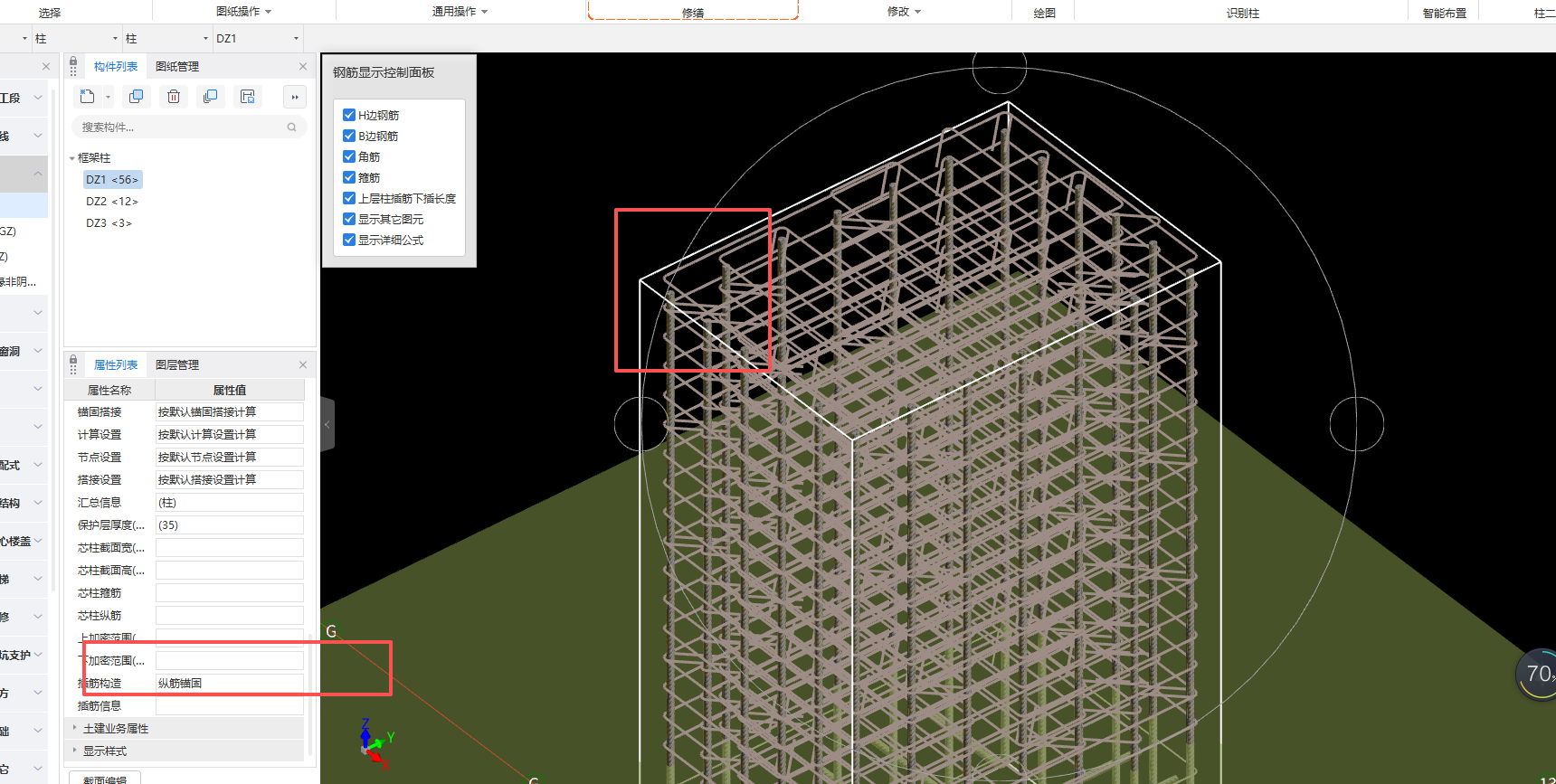The height and width of the screenshot is (784, 1556).
Task: Click the delete component trash icon
Action: tap(174, 97)
